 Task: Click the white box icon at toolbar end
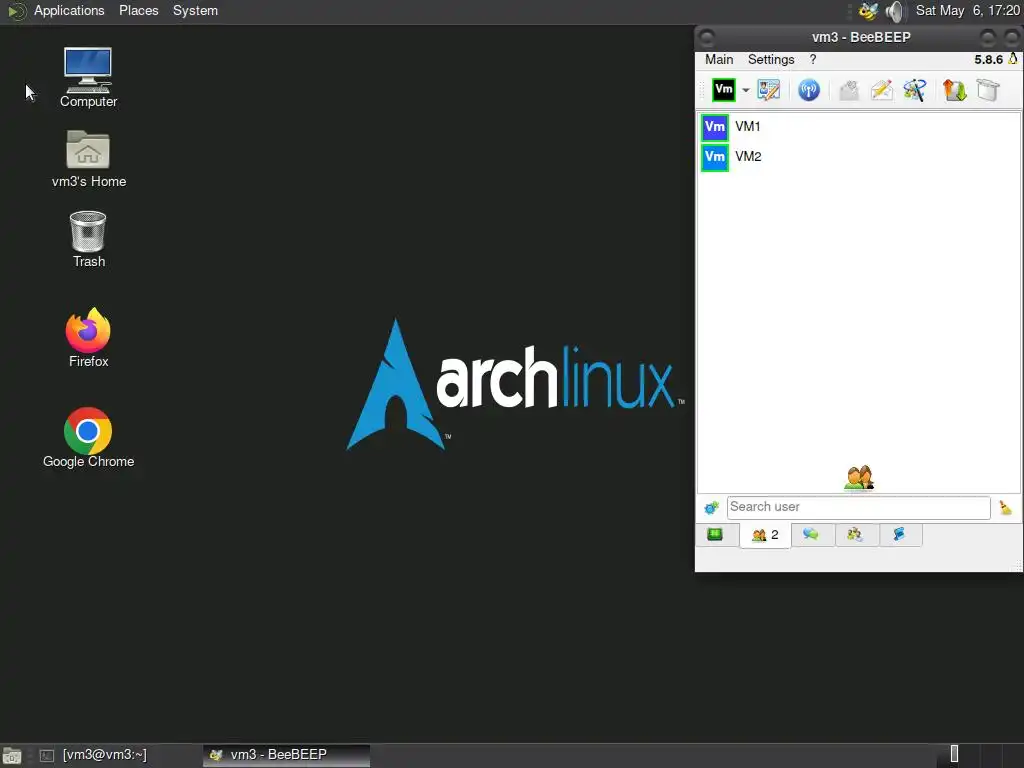click(988, 89)
